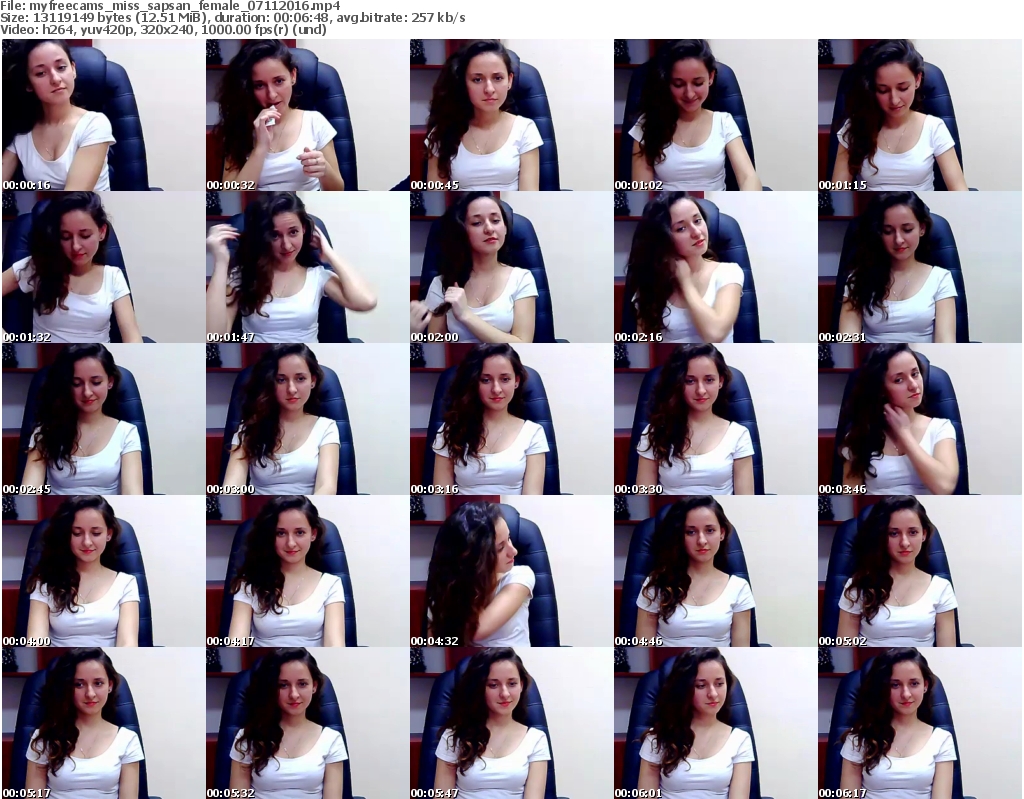Screen dimensions: 1024x799
Task: Pick the 00:03:30 frame
Action: point(715,419)
